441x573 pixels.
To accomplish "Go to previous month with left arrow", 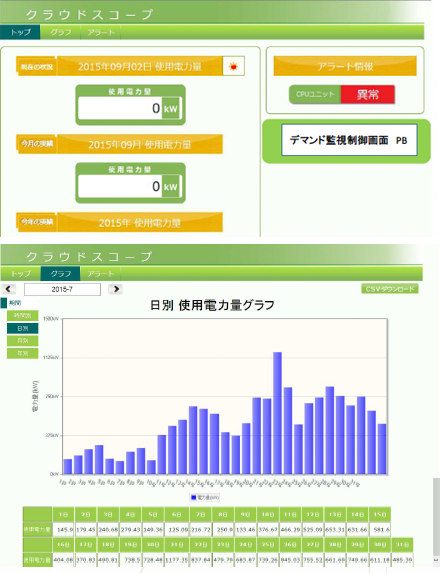I will click(9, 289).
